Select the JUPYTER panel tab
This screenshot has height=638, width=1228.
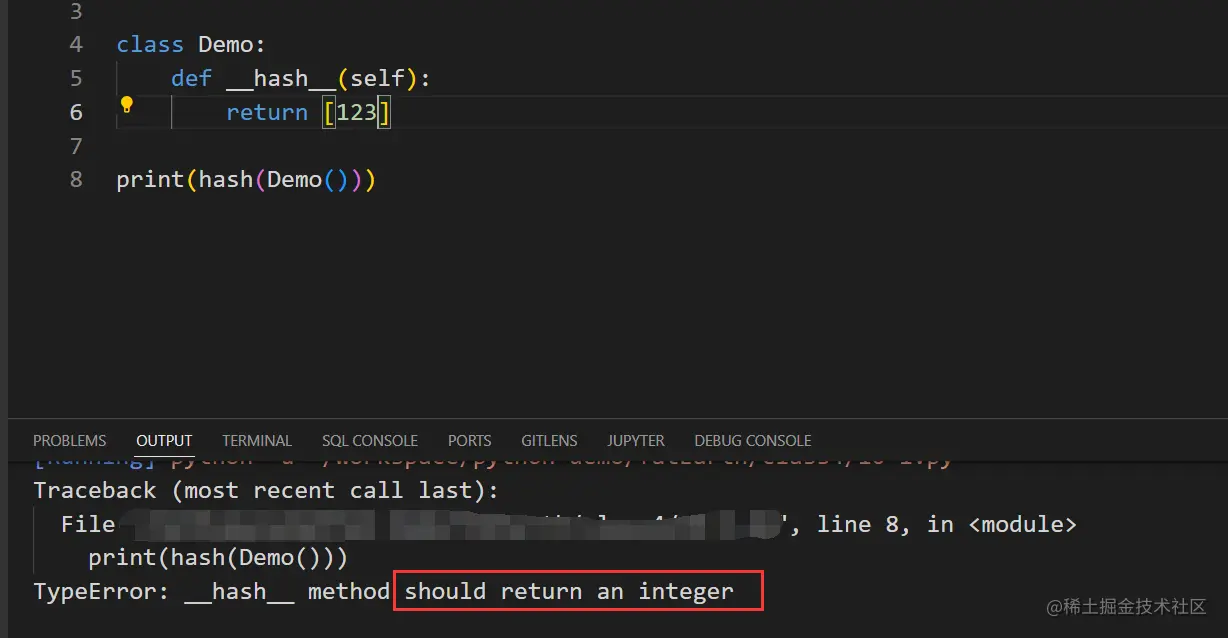(636, 440)
